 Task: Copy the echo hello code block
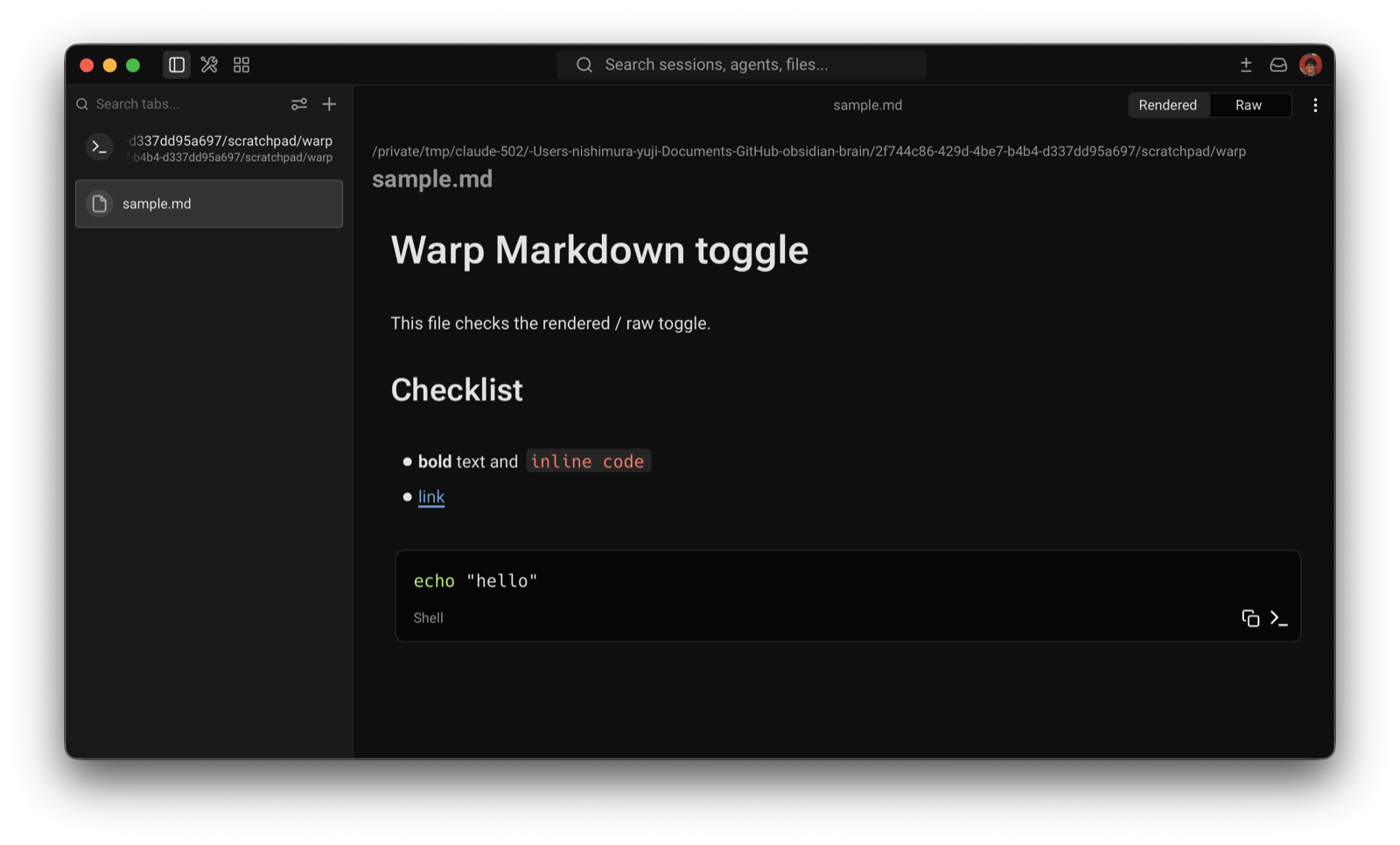[1250, 618]
